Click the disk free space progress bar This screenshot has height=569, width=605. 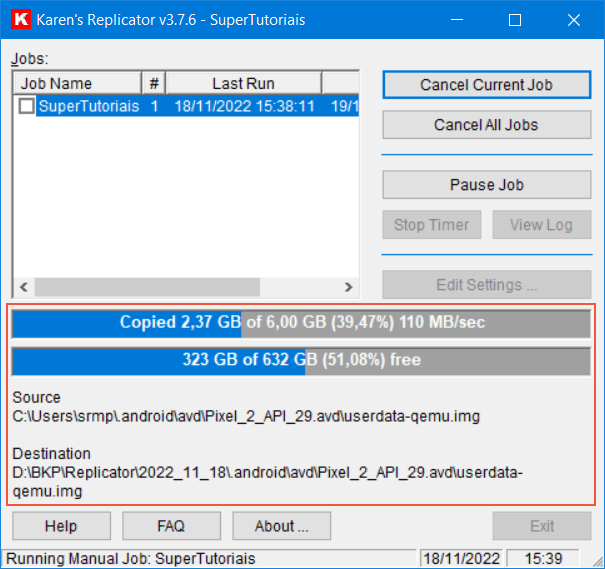[x=300, y=360]
